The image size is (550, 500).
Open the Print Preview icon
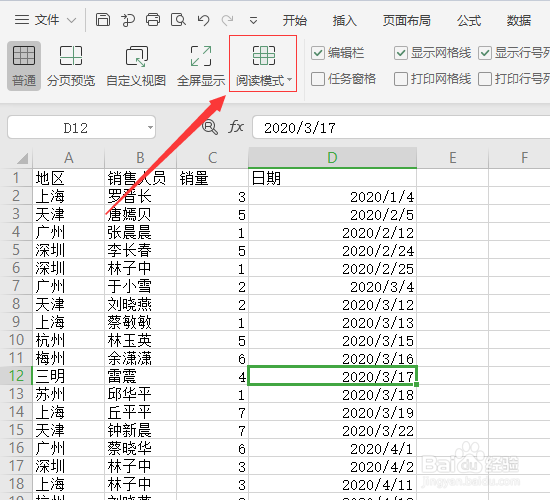click(x=178, y=20)
